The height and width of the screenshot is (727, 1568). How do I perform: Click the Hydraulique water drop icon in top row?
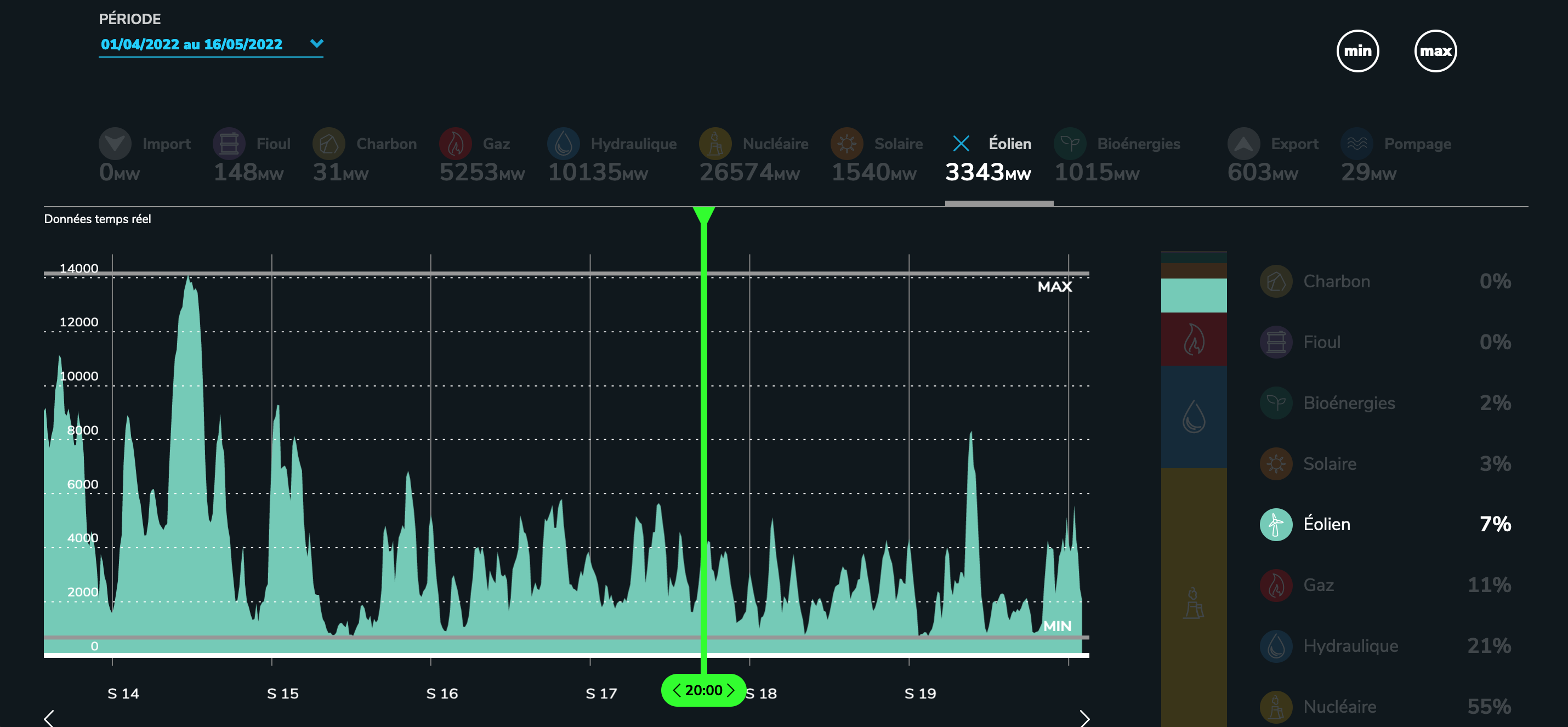tap(563, 144)
